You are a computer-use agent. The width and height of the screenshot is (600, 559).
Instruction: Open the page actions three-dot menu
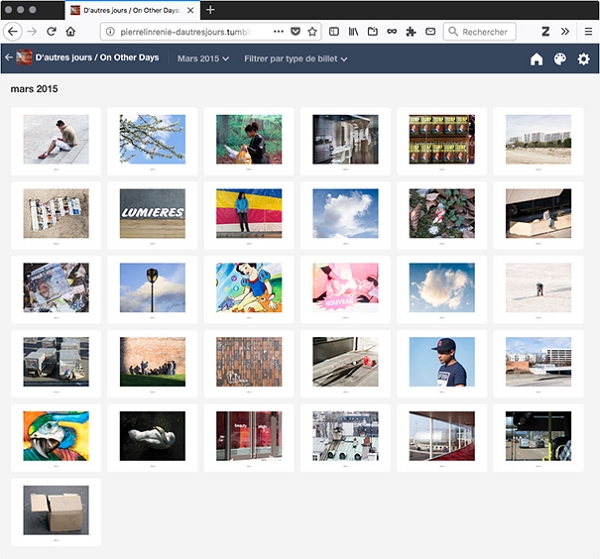coord(278,32)
